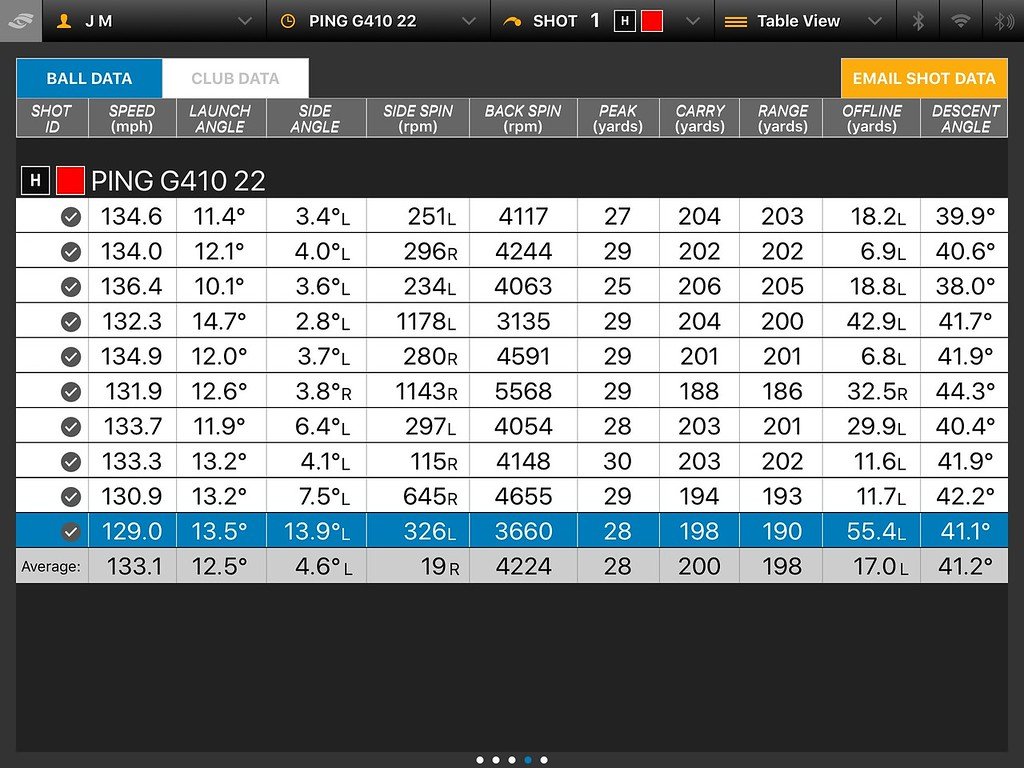Uncheck the shot with speed 136.4
This screenshot has width=1024, height=768.
71,287
